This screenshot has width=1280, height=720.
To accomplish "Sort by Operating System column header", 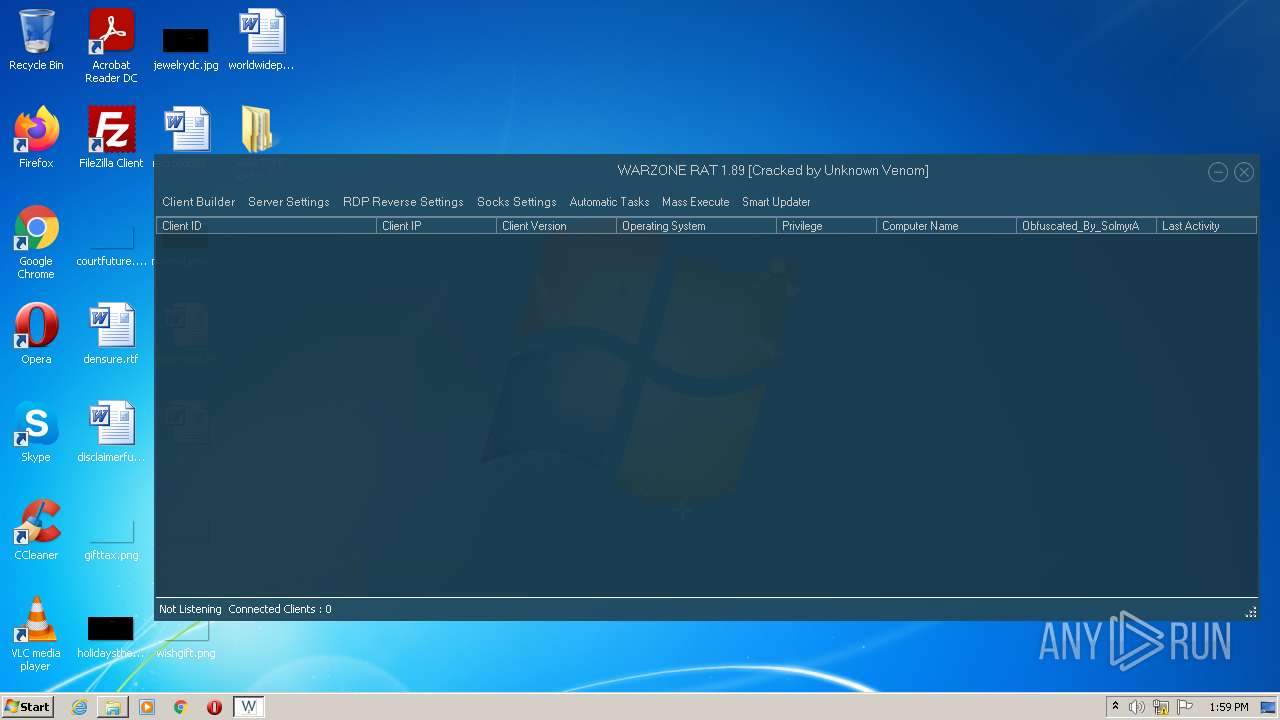I will tap(696, 226).
